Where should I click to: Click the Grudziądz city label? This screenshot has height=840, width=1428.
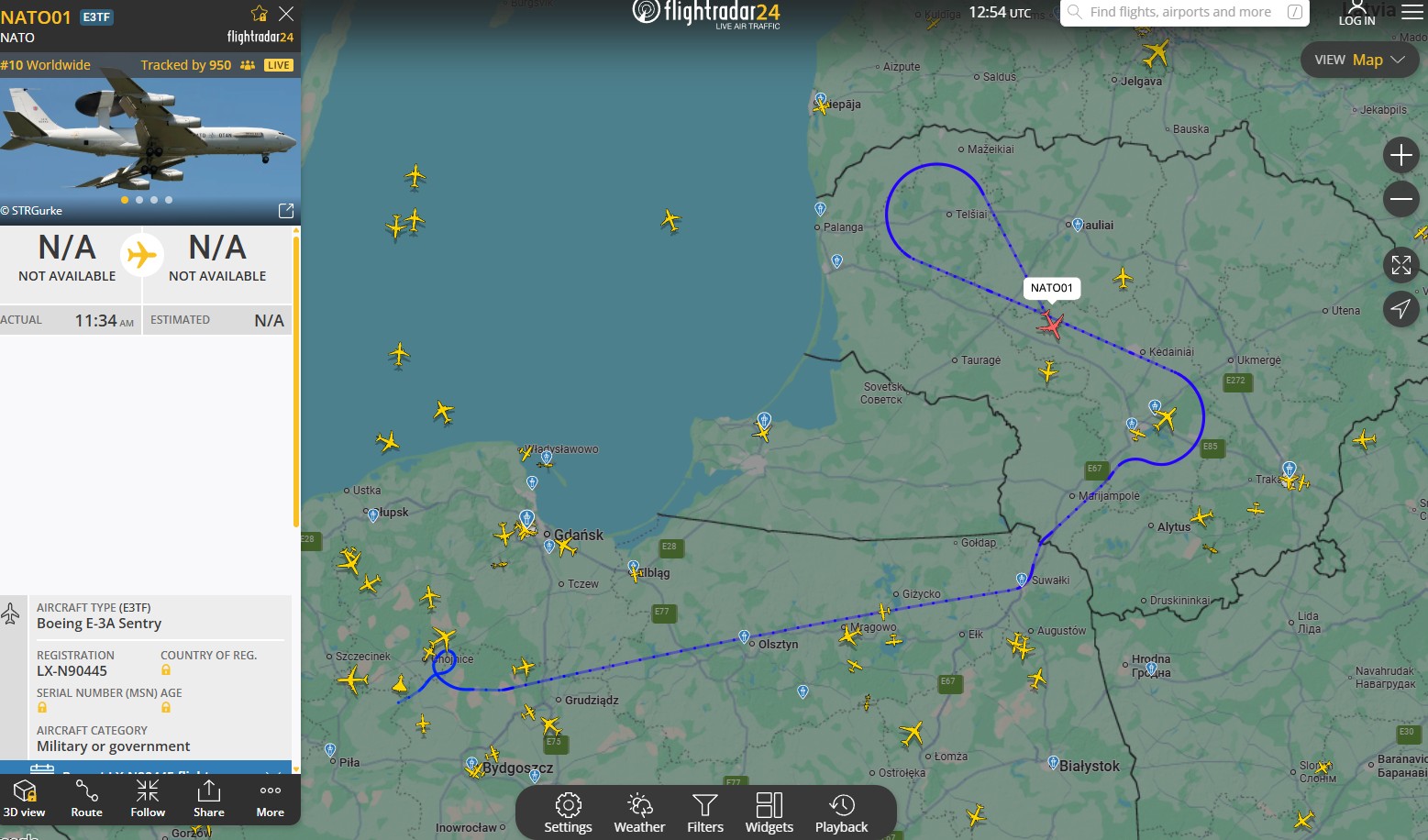click(592, 701)
